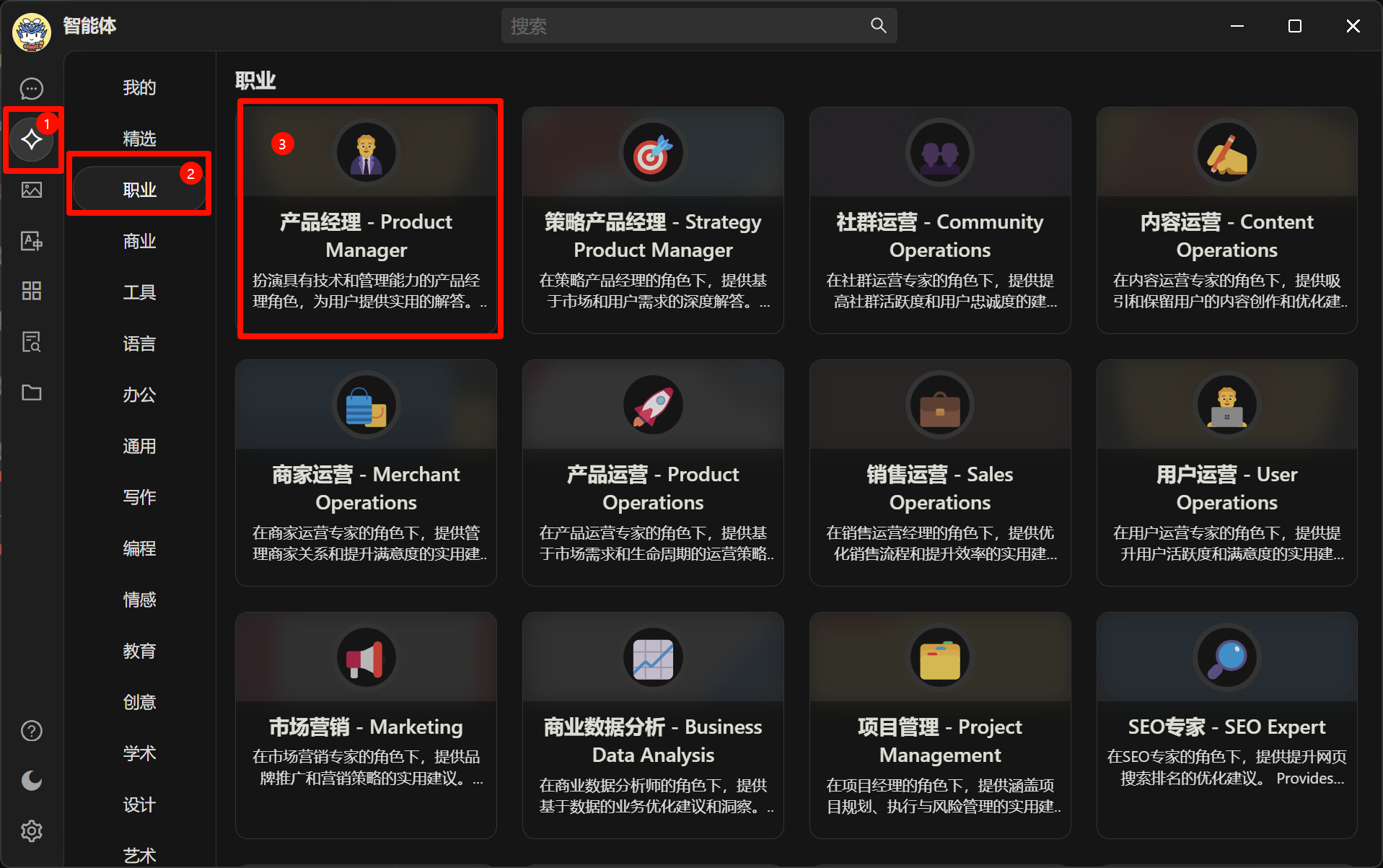Select the 工具 category

pos(139,292)
